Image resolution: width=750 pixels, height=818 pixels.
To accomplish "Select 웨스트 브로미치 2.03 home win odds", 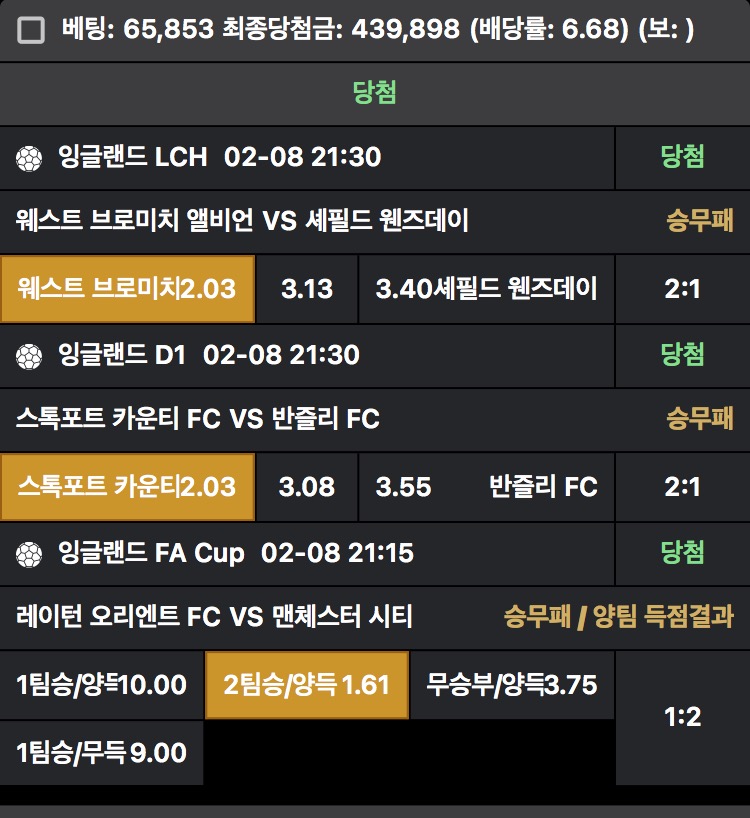I will 127,289.
